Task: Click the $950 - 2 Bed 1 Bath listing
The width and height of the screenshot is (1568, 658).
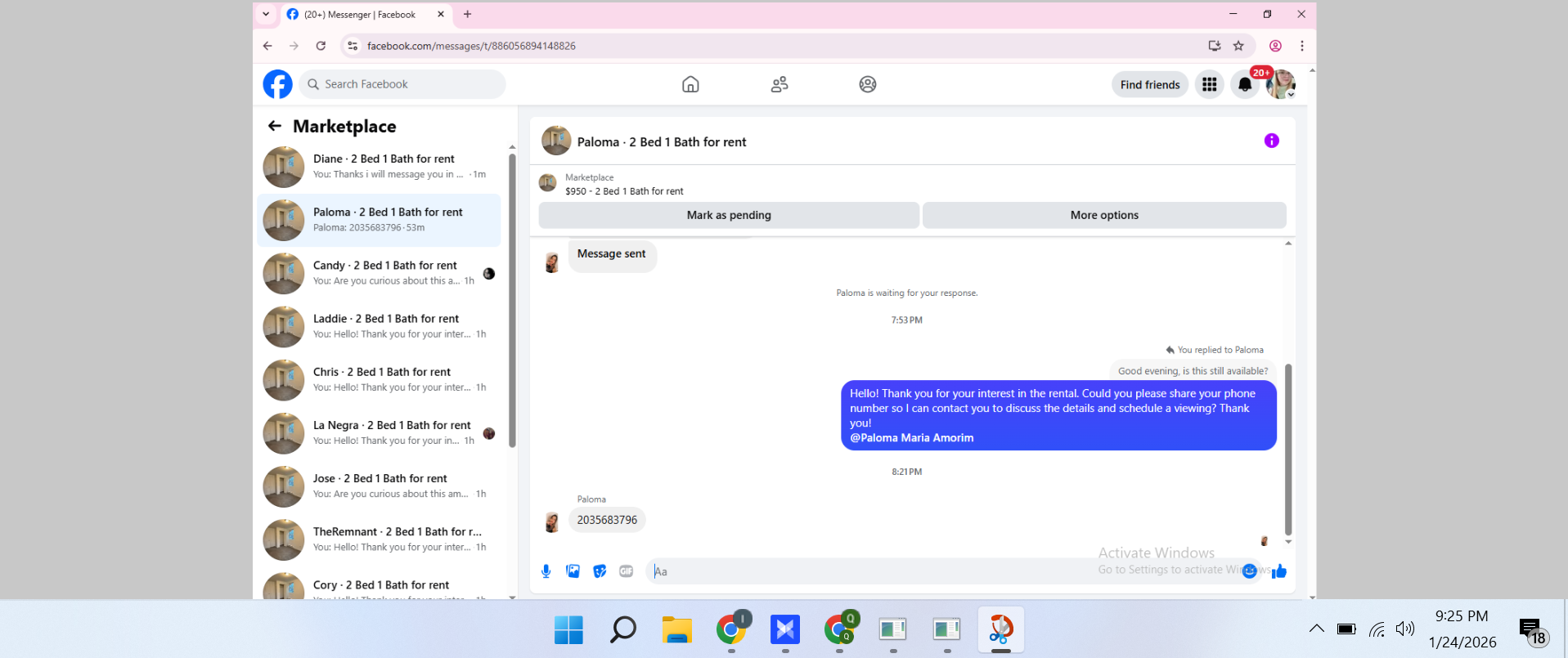Action: pyautogui.click(x=624, y=191)
